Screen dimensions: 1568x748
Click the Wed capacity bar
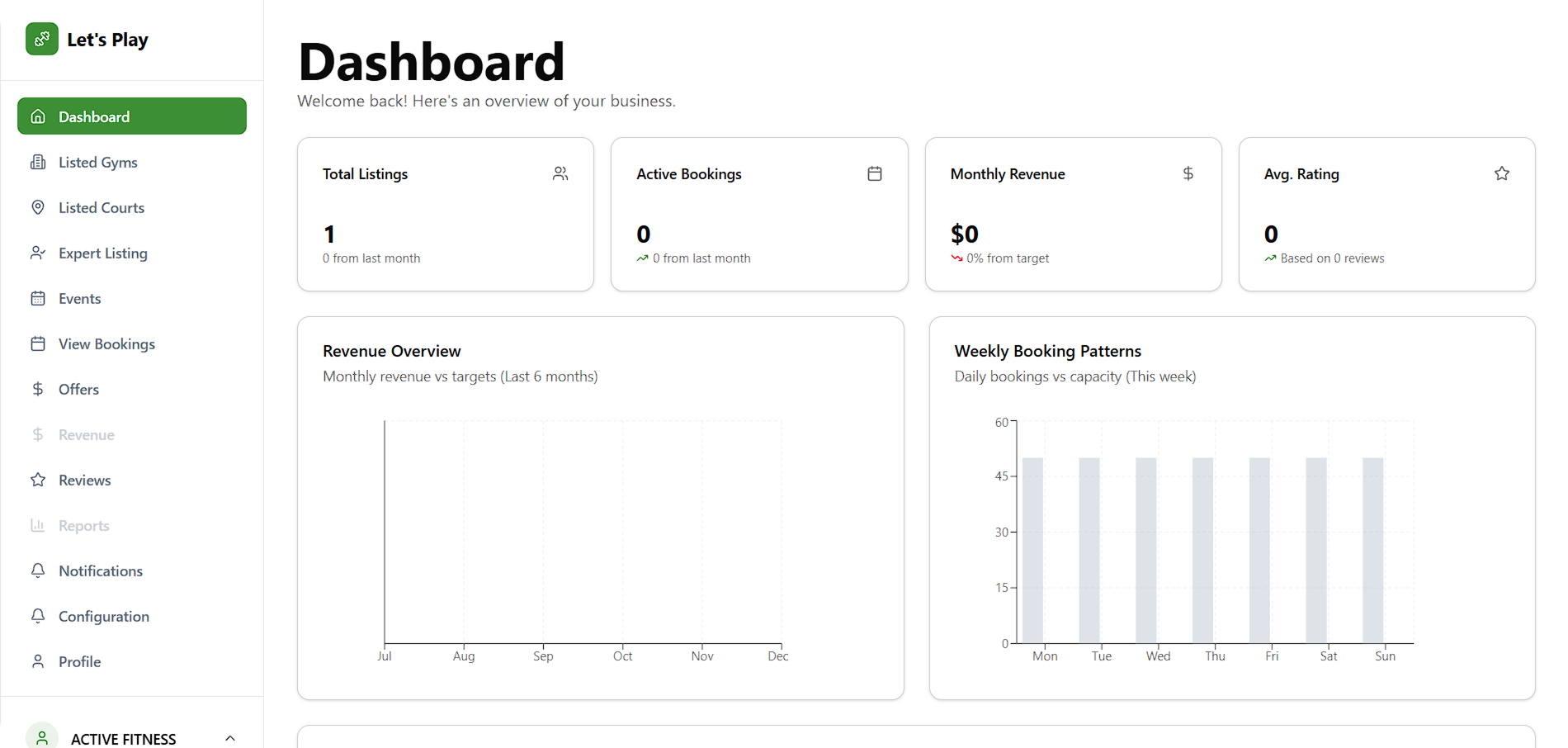[1146, 551]
